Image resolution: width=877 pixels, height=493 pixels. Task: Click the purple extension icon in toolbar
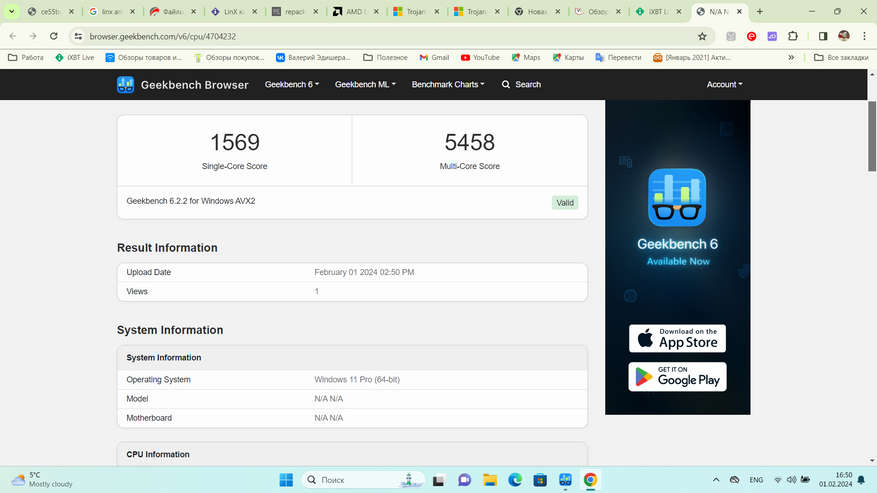(x=772, y=36)
